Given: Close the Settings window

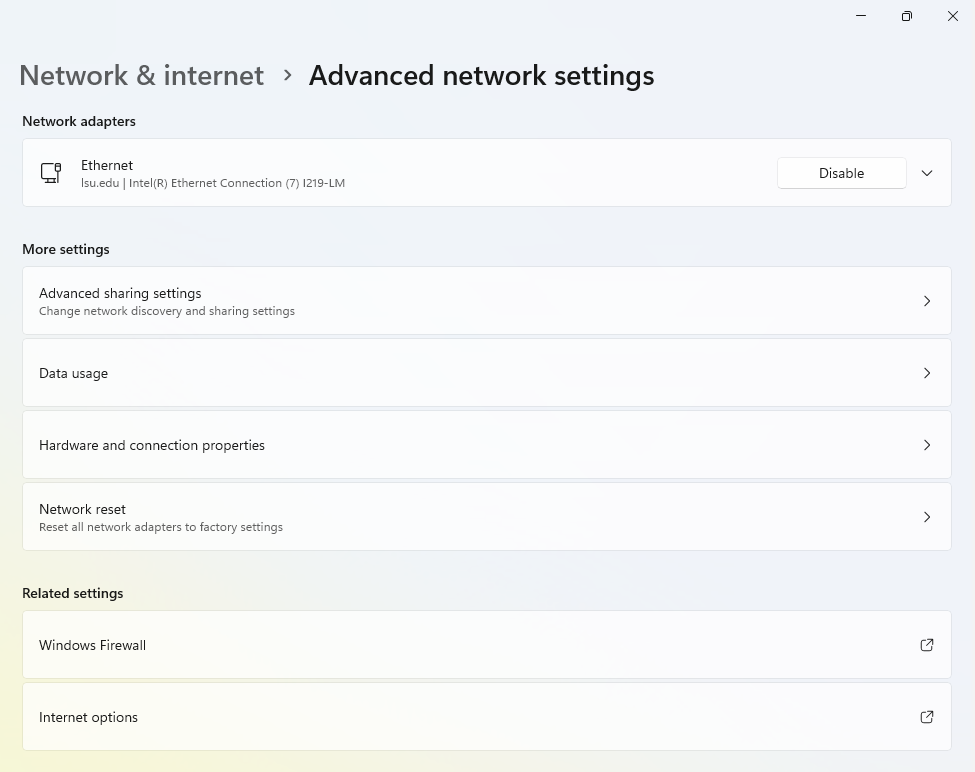Looking at the screenshot, I should pos(953,16).
